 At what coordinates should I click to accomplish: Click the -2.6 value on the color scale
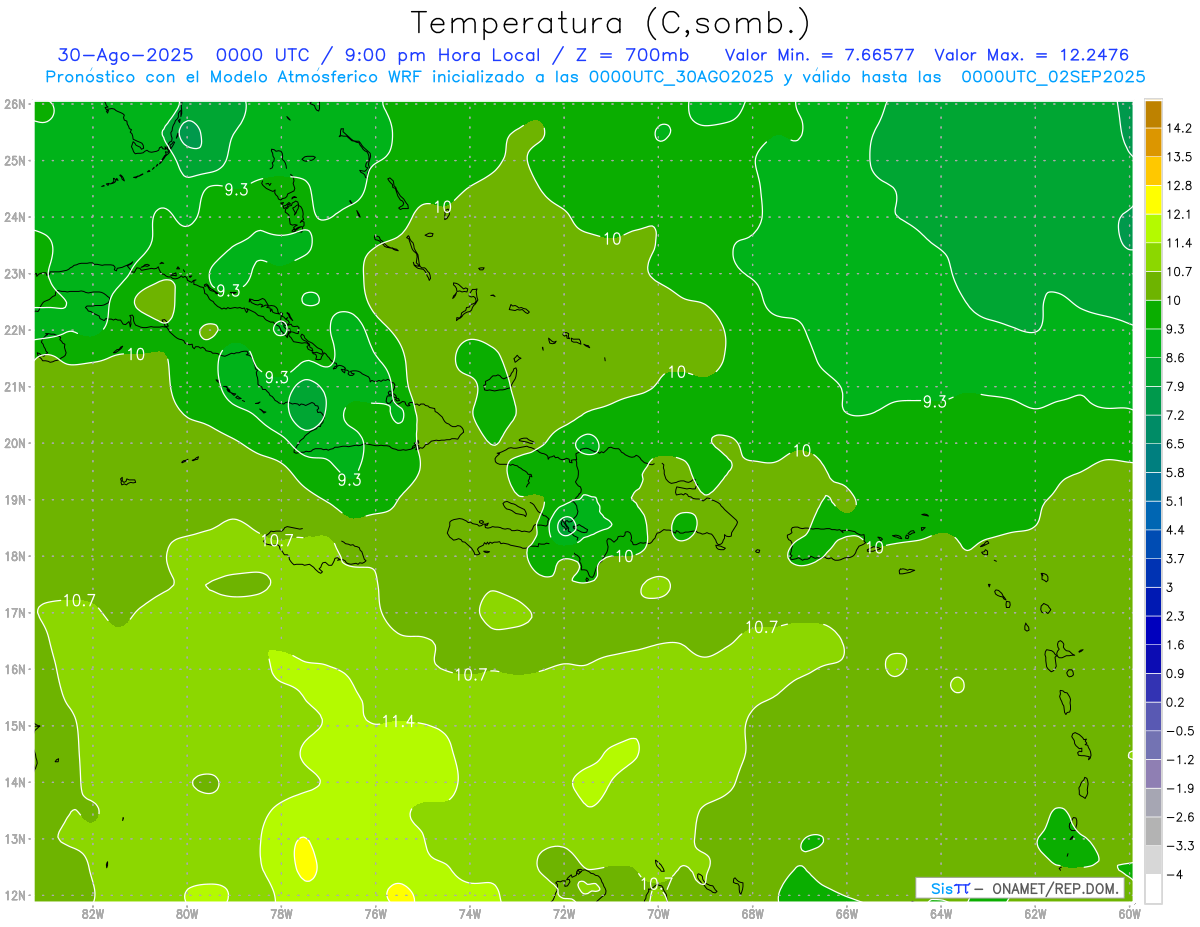1179,817
